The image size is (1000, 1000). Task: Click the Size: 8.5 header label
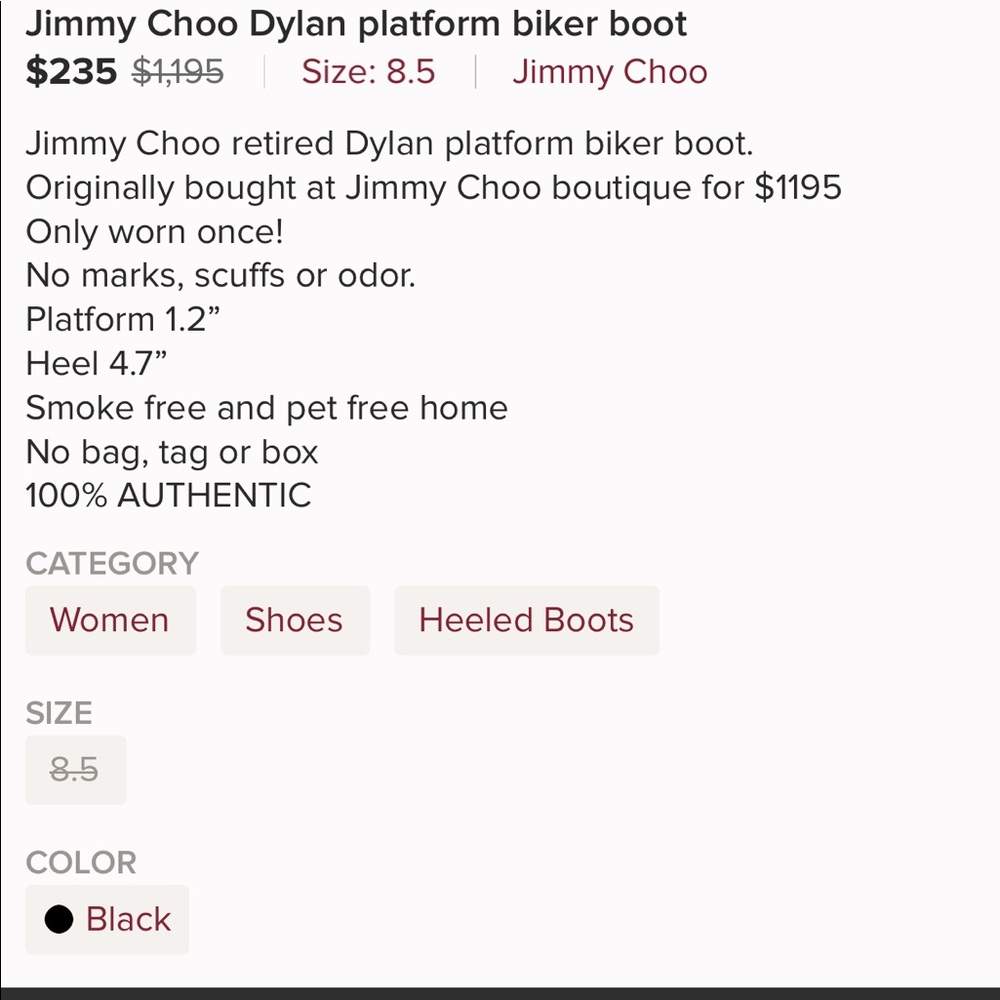point(367,72)
